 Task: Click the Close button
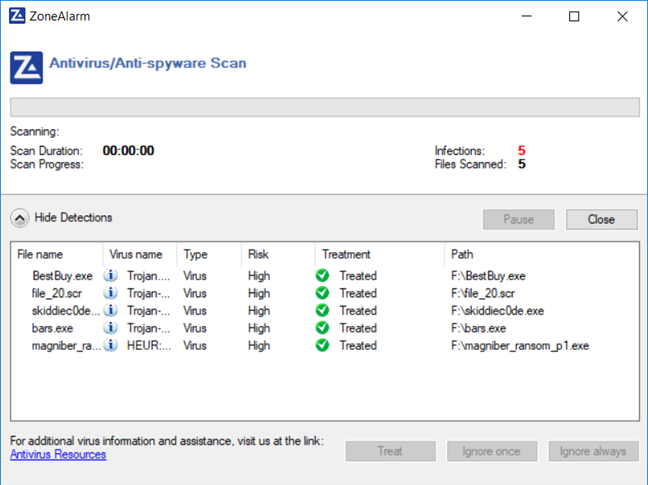tap(602, 219)
